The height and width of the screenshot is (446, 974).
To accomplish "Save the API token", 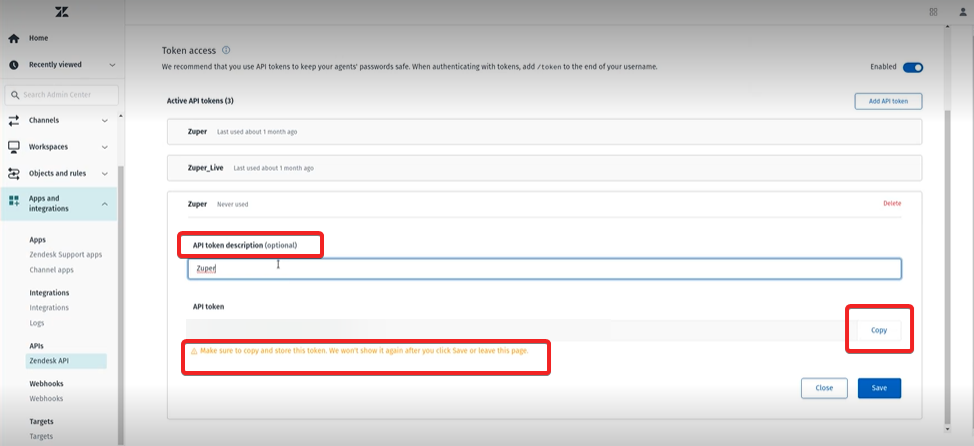I will (x=879, y=388).
